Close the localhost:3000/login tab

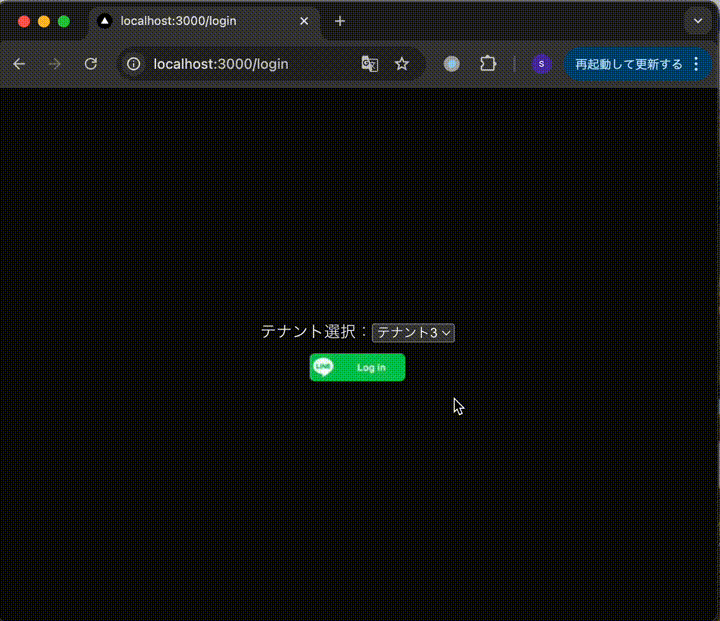[304, 21]
